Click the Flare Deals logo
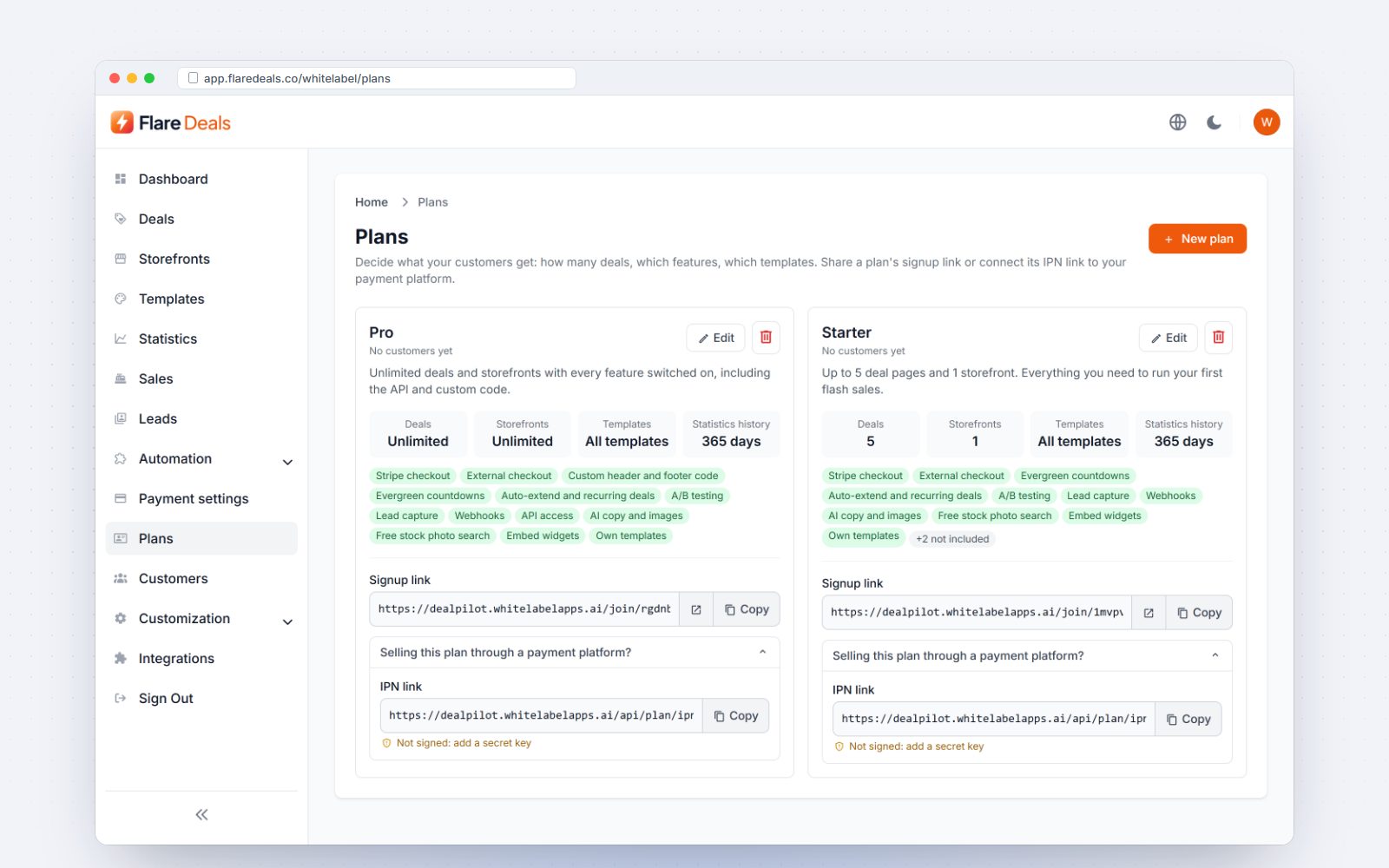This screenshot has width=1389, height=868. click(x=171, y=122)
